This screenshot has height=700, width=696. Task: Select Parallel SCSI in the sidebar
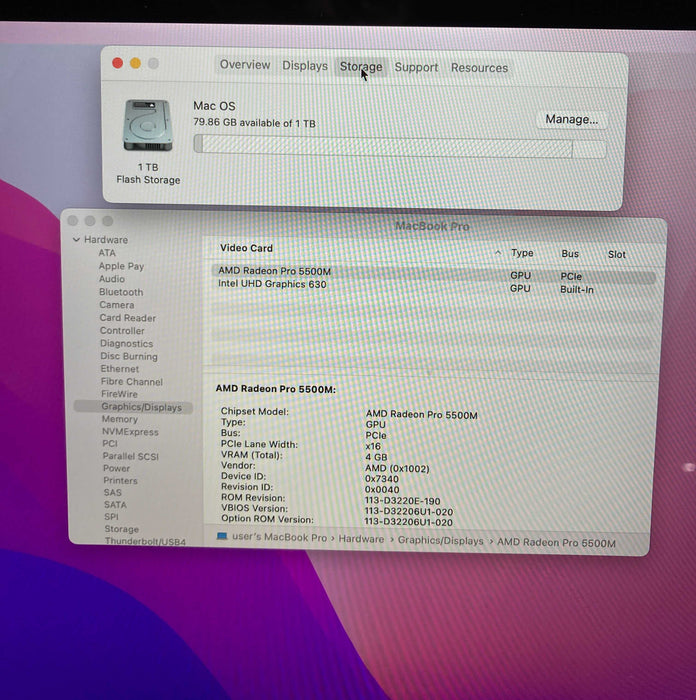130,456
